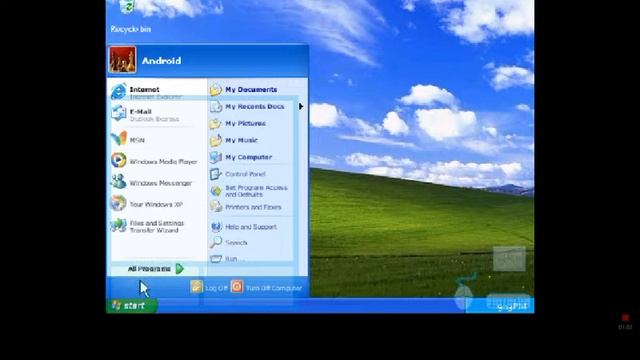Screen dimensions: 640x360
Task: Open the Control Panel icon
Action: pos(216,174)
